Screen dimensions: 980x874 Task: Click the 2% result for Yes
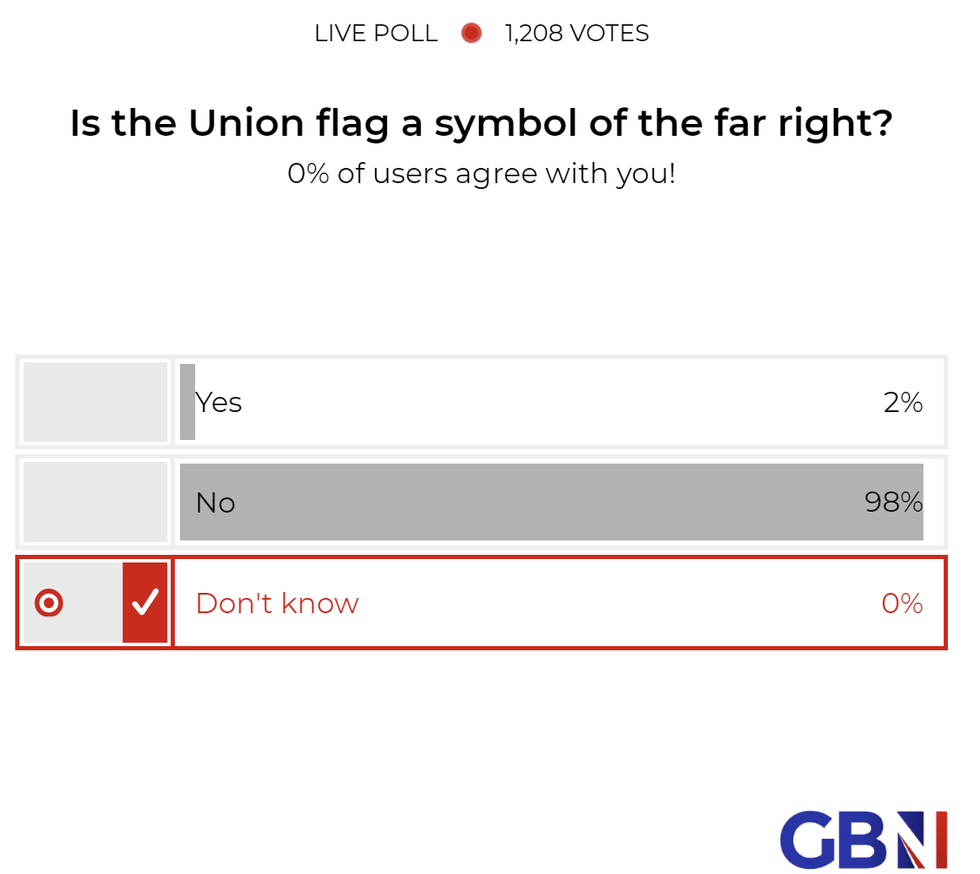click(x=902, y=402)
